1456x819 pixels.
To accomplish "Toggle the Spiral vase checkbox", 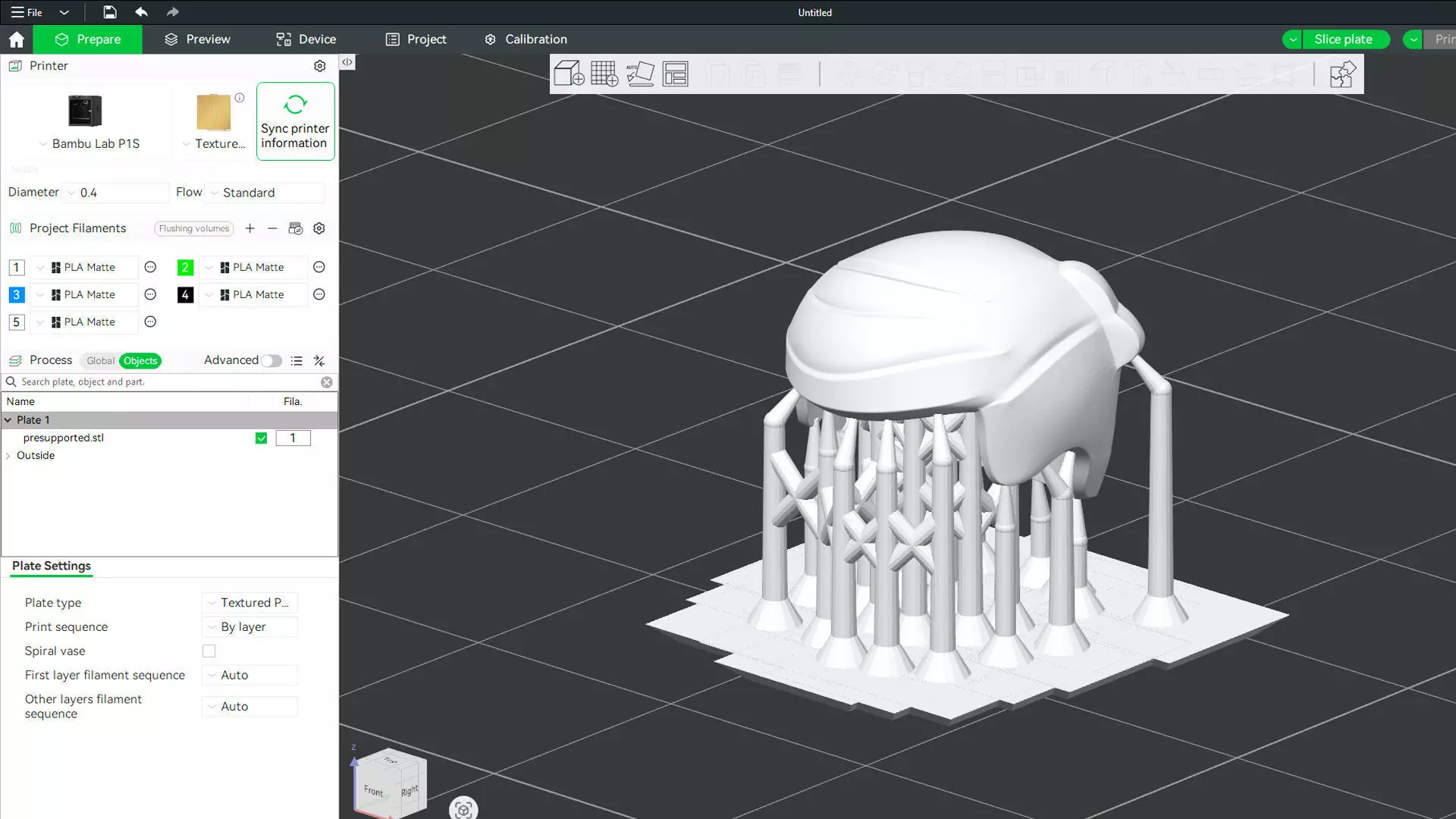I will coord(209,651).
